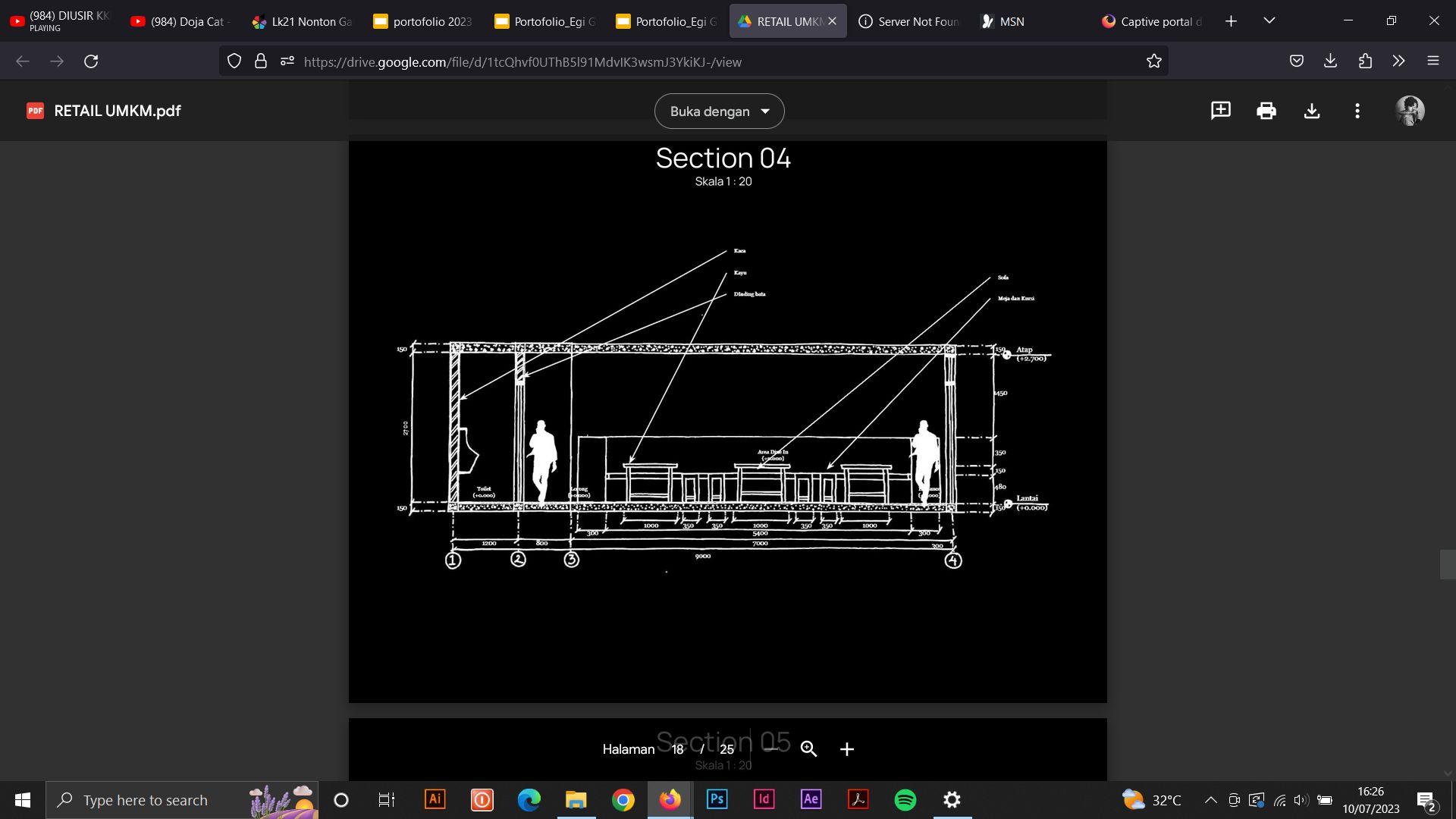The image size is (1456, 819).
Task: Open Spotify from the taskbar
Action: 905,800
